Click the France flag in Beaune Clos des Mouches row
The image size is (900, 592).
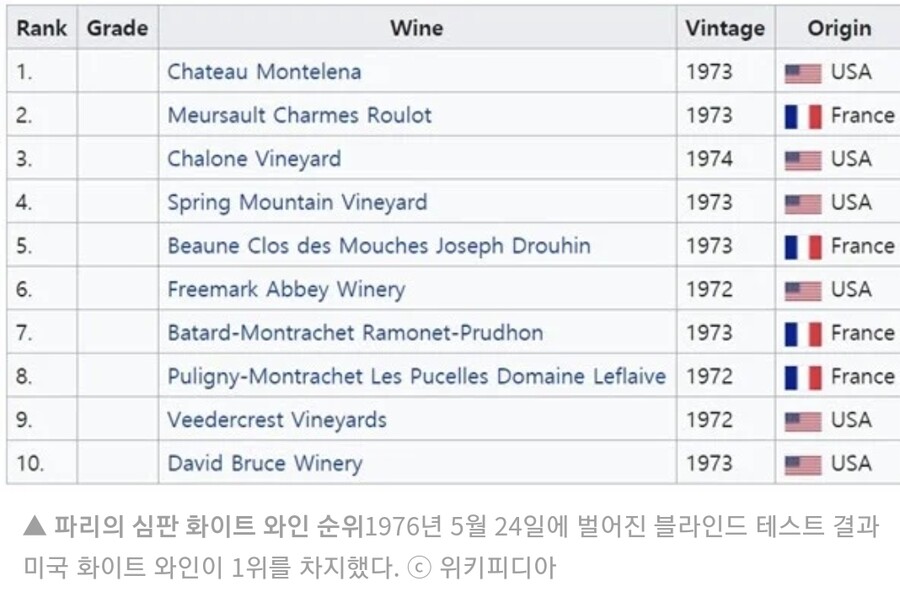point(803,247)
